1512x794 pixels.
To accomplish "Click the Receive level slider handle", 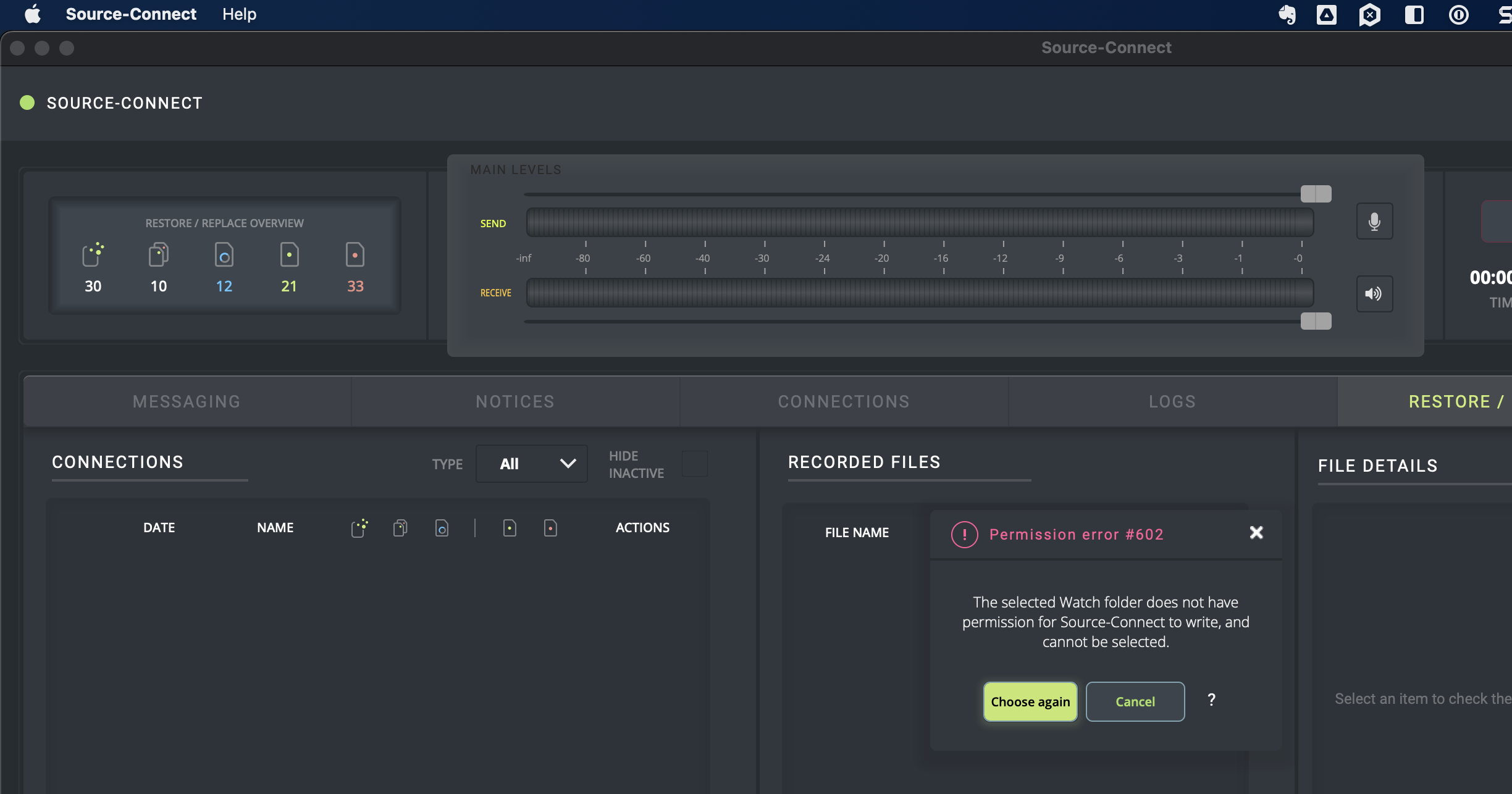I will 1316,321.
